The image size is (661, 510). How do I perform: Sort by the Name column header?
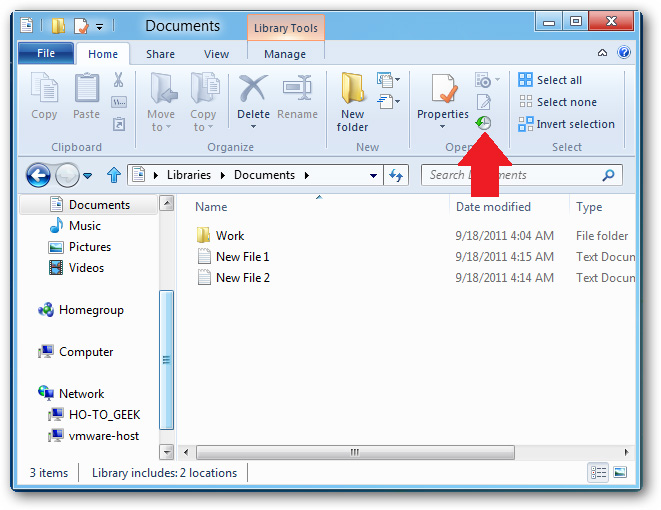coord(211,207)
